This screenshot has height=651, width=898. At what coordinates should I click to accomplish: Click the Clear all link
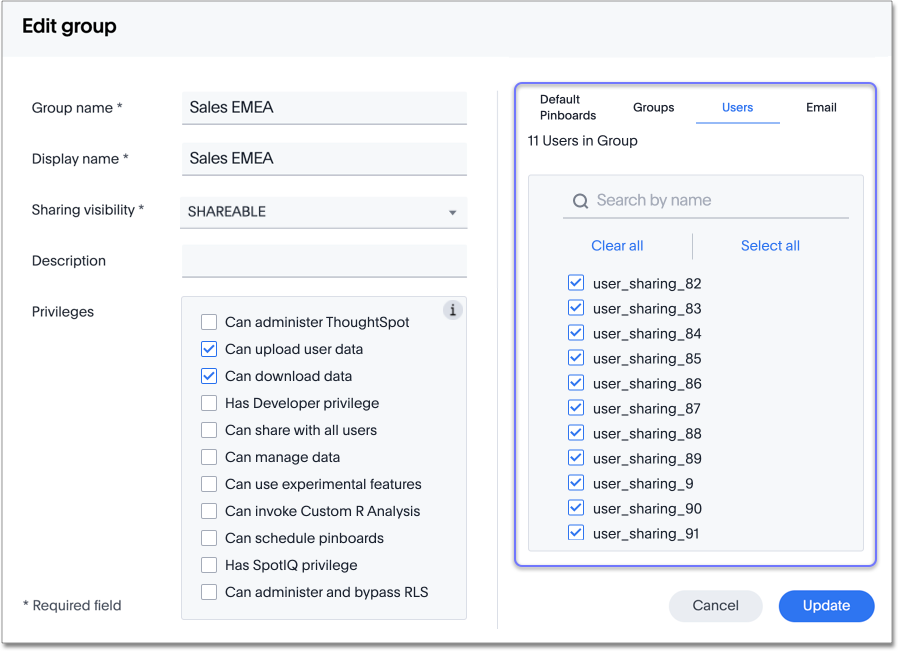pyautogui.click(x=617, y=246)
